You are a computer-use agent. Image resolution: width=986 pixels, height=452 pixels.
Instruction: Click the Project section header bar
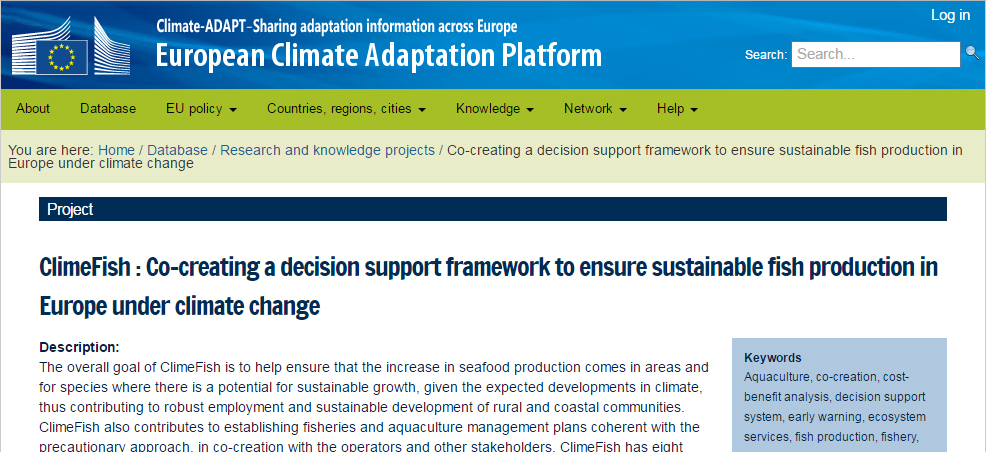pyautogui.click(x=492, y=209)
